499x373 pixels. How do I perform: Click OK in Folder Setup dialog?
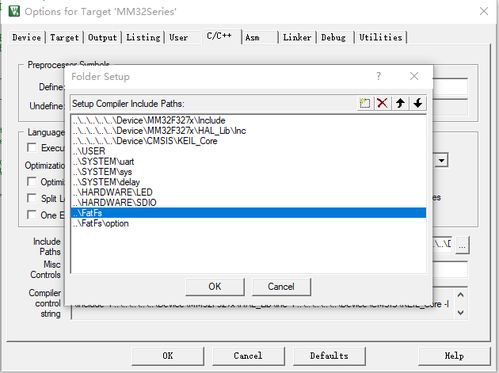215,287
